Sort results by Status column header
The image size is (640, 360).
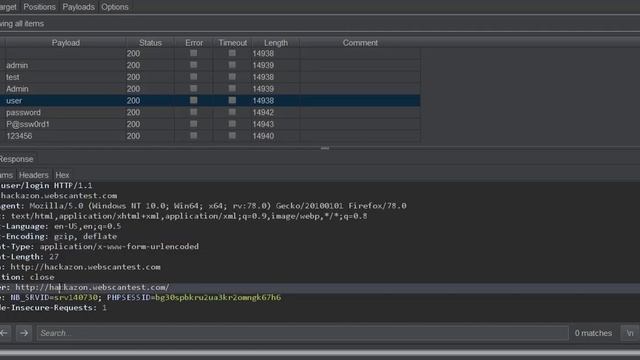click(x=150, y=43)
